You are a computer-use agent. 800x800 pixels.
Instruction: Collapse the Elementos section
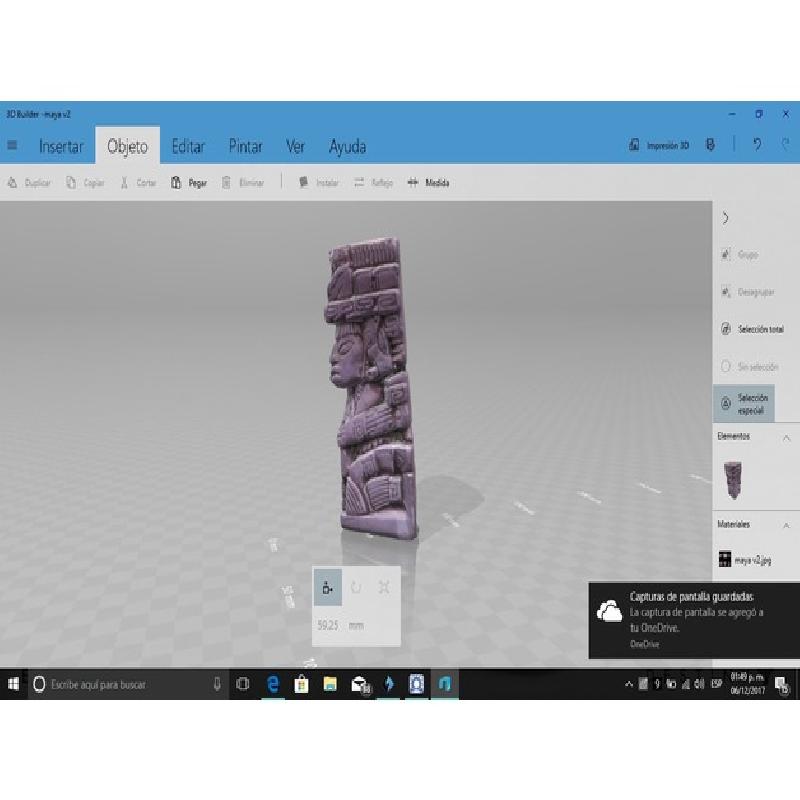tap(787, 437)
